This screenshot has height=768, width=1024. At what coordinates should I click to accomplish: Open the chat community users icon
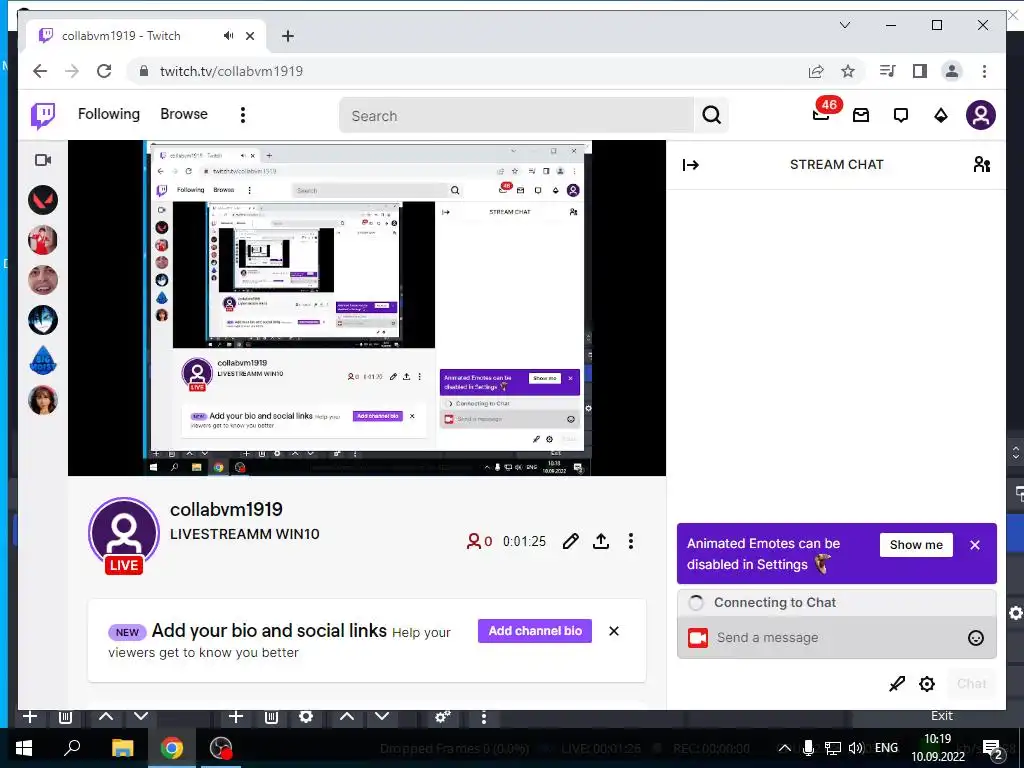point(982,165)
